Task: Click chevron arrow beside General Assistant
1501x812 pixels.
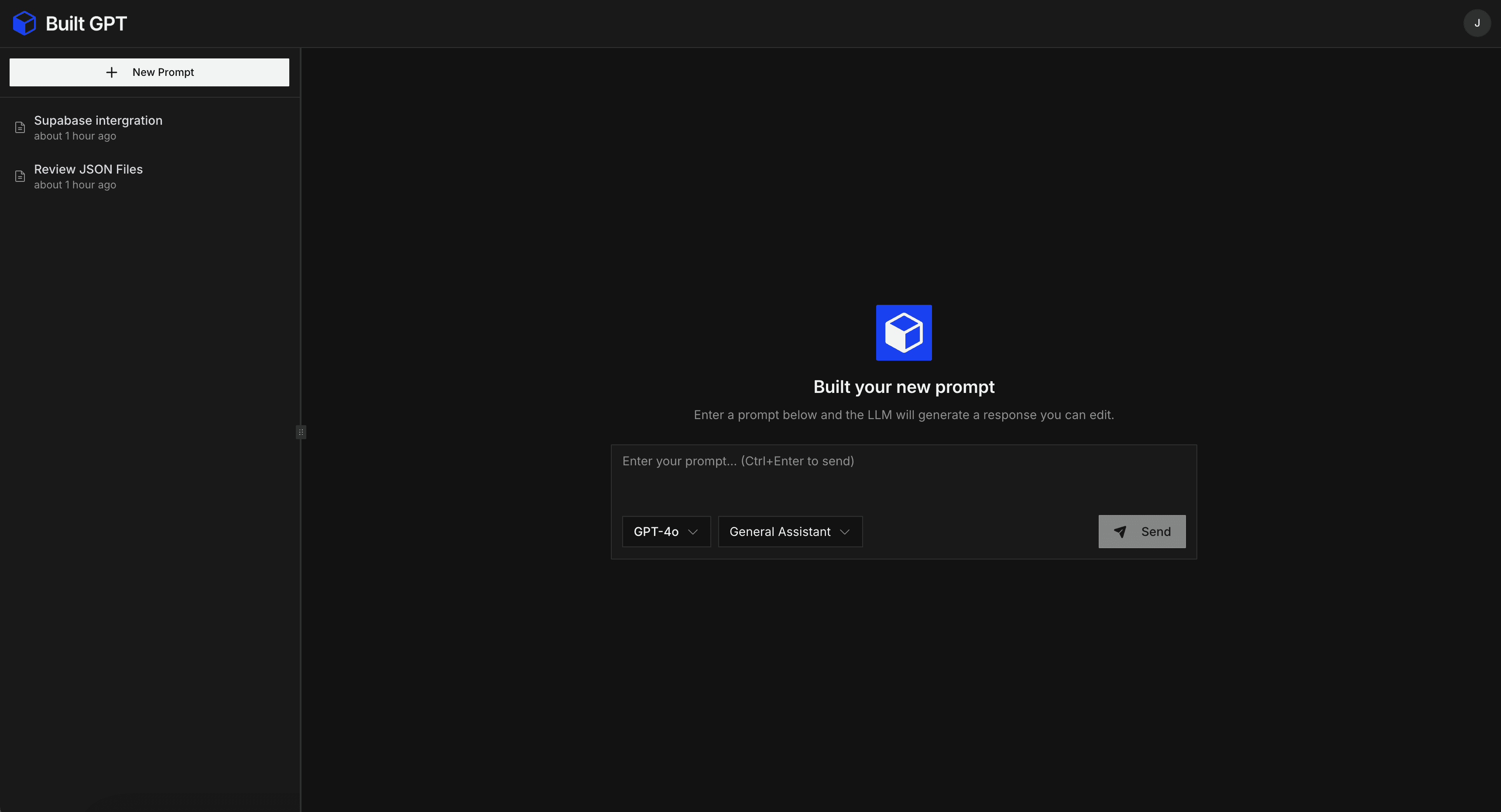Action: pyautogui.click(x=844, y=532)
